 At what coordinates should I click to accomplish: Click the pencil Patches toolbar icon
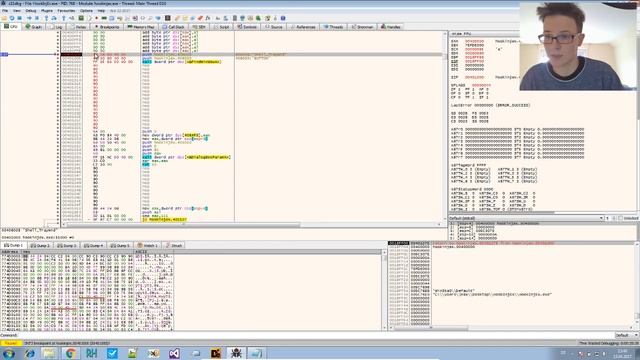pos(177,18)
